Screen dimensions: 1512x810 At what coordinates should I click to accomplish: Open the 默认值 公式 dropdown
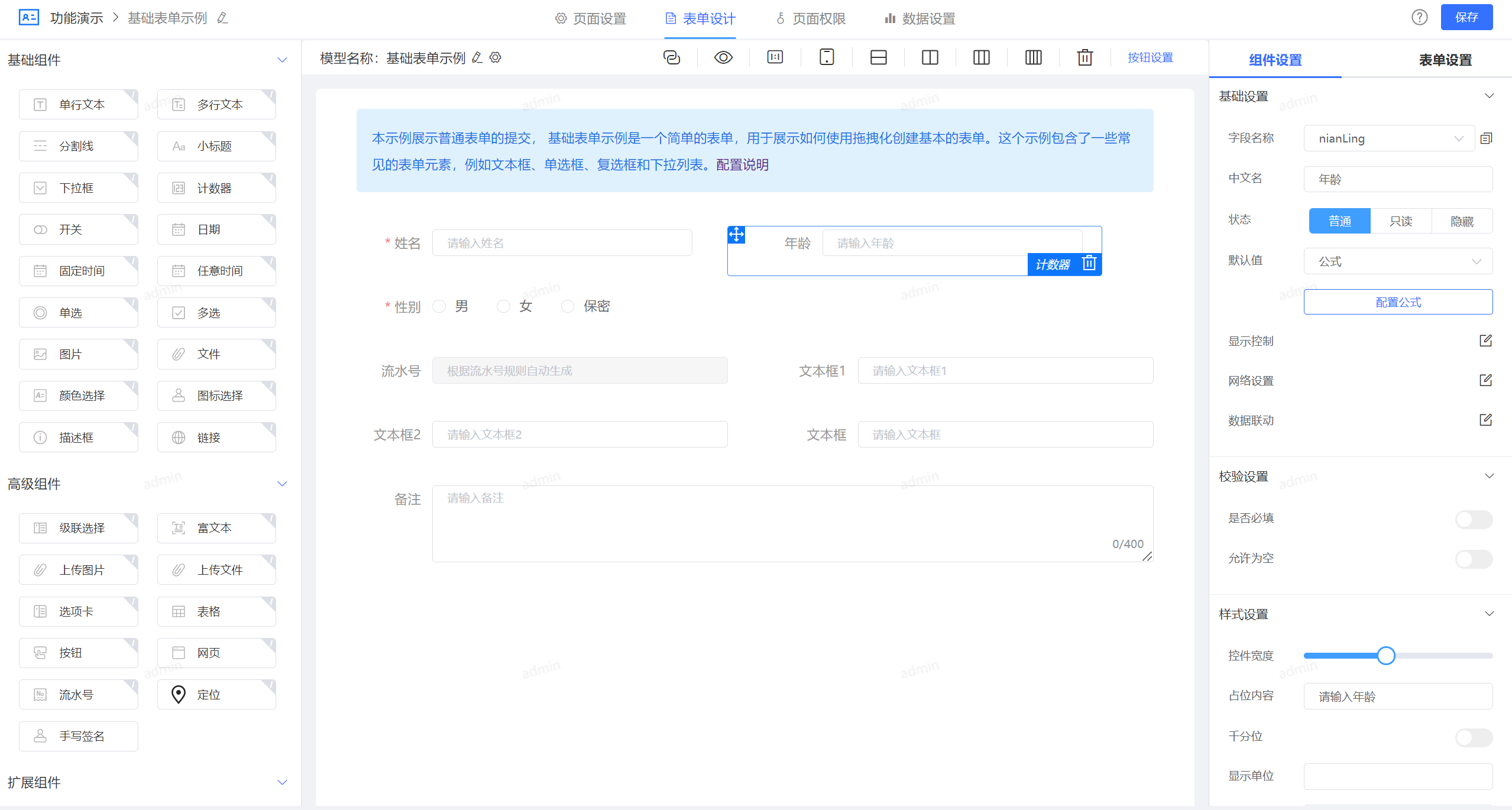(1398, 261)
